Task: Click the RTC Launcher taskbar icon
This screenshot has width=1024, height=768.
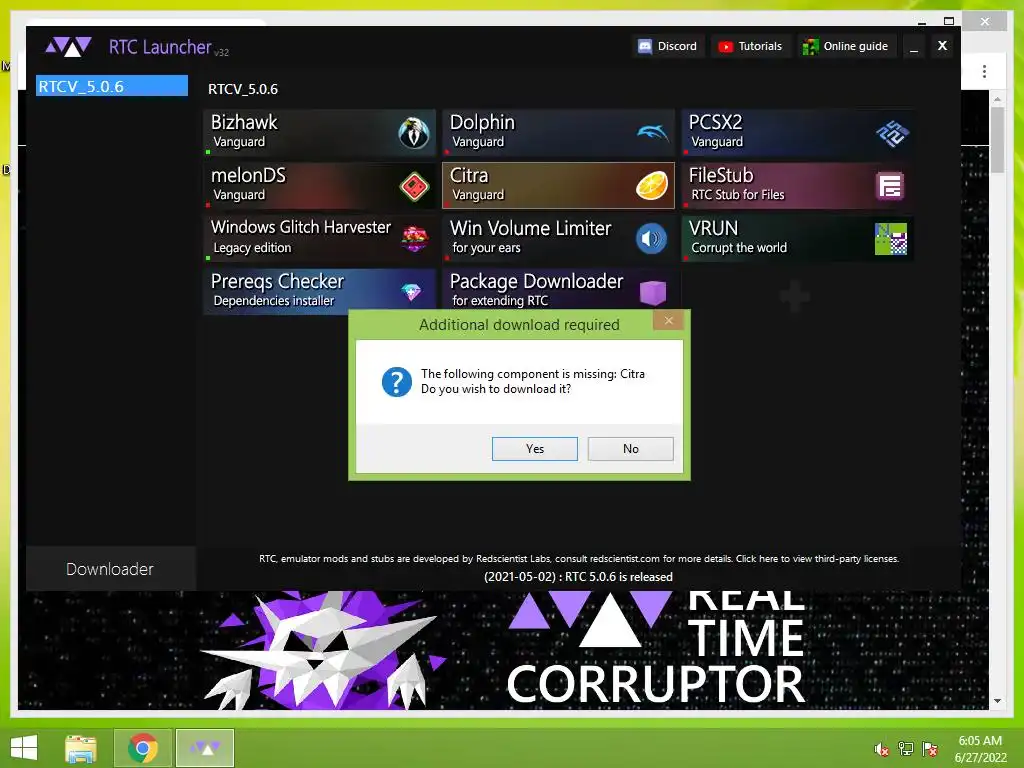Action: (x=205, y=748)
